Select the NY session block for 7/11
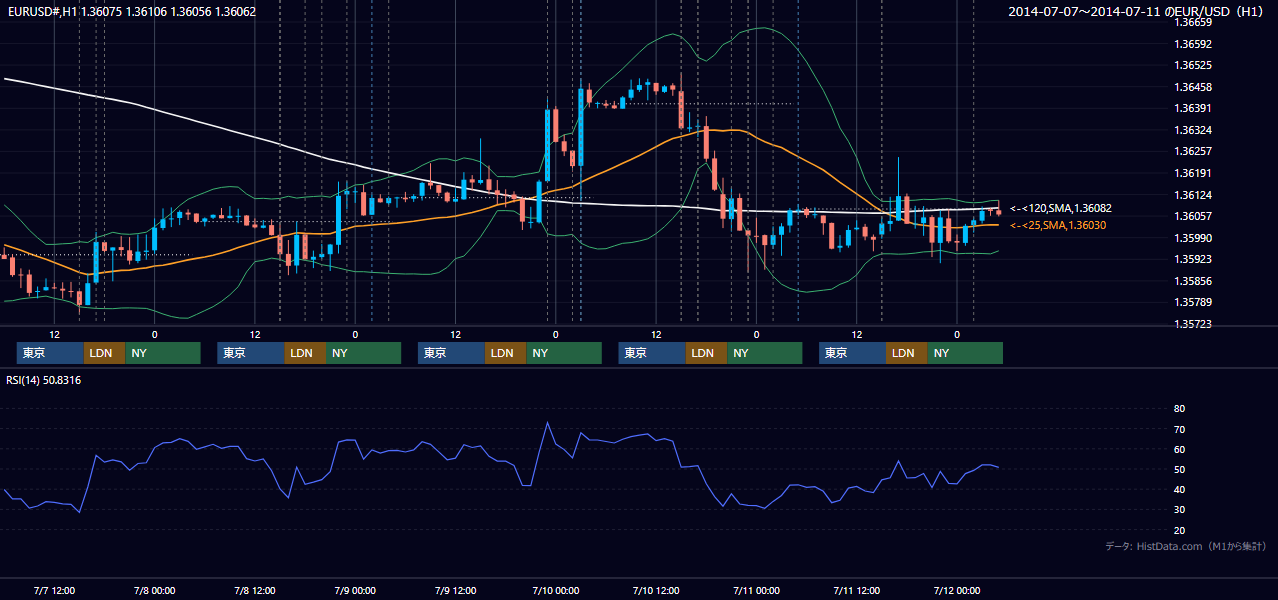The width and height of the screenshot is (1278, 600). [965, 353]
